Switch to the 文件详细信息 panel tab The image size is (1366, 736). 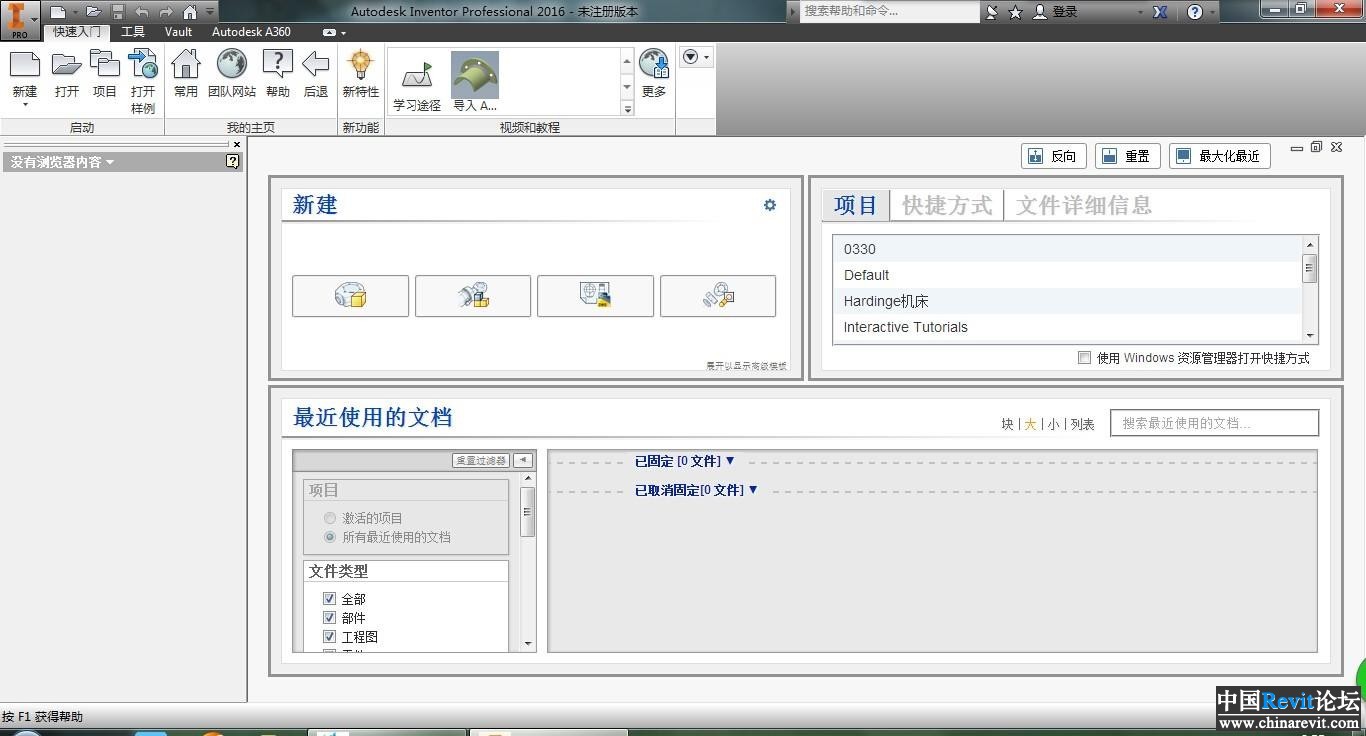tap(1083, 205)
